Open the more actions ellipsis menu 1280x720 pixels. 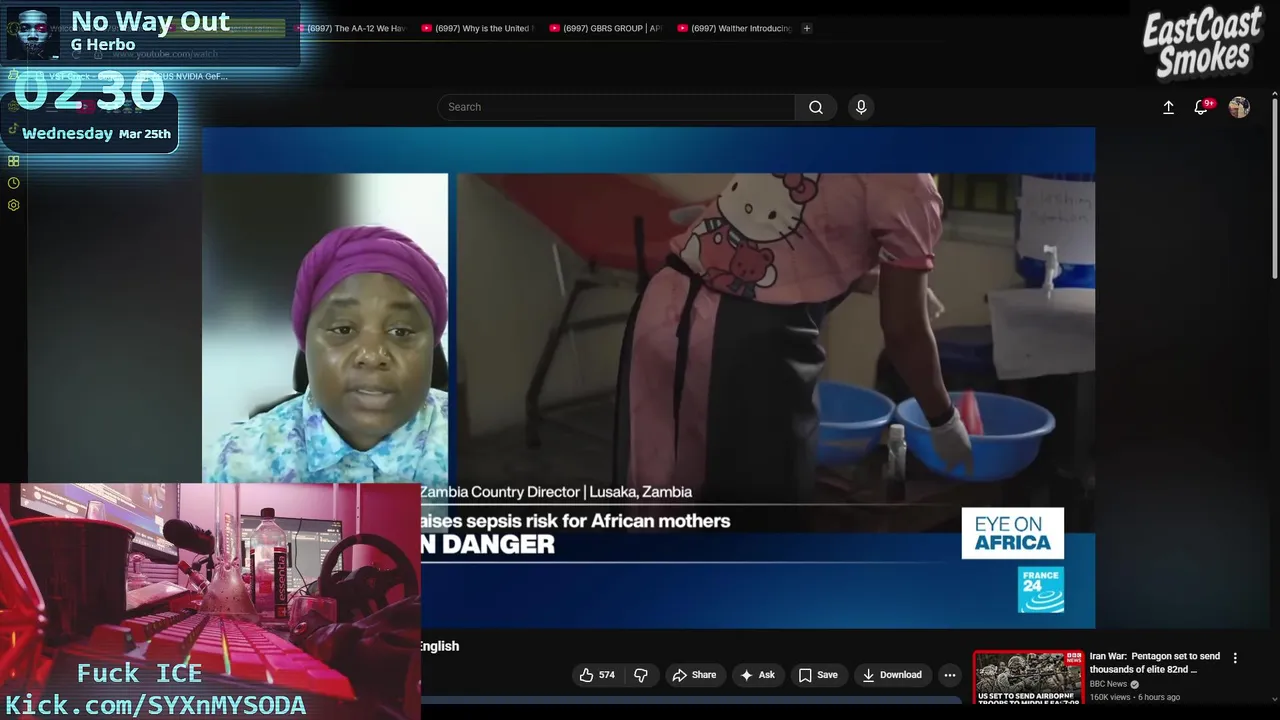click(x=950, y=675)
